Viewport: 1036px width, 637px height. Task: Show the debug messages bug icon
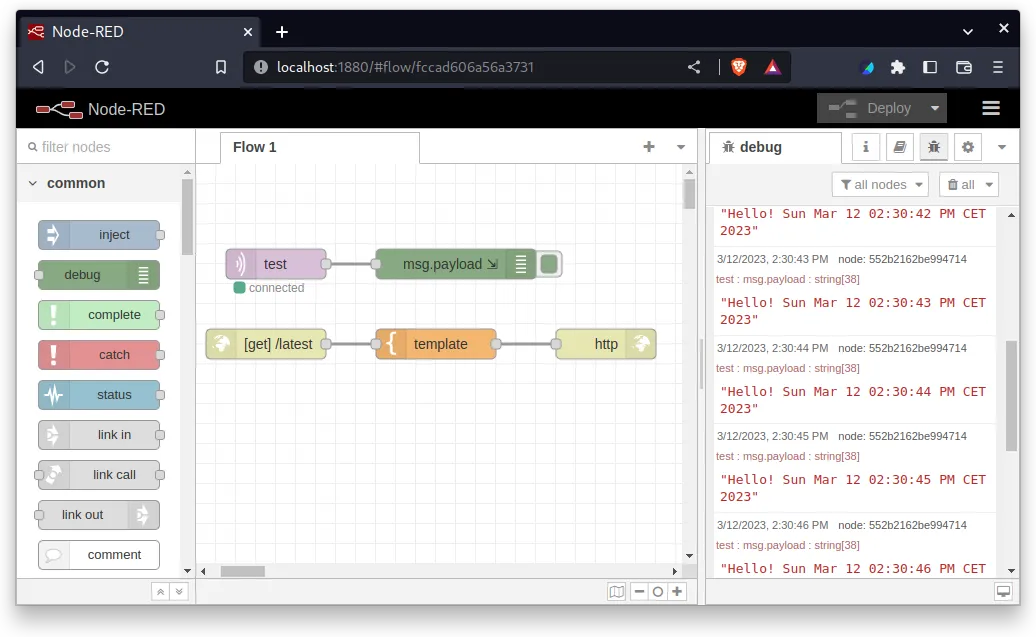click(x=933, y=147)
